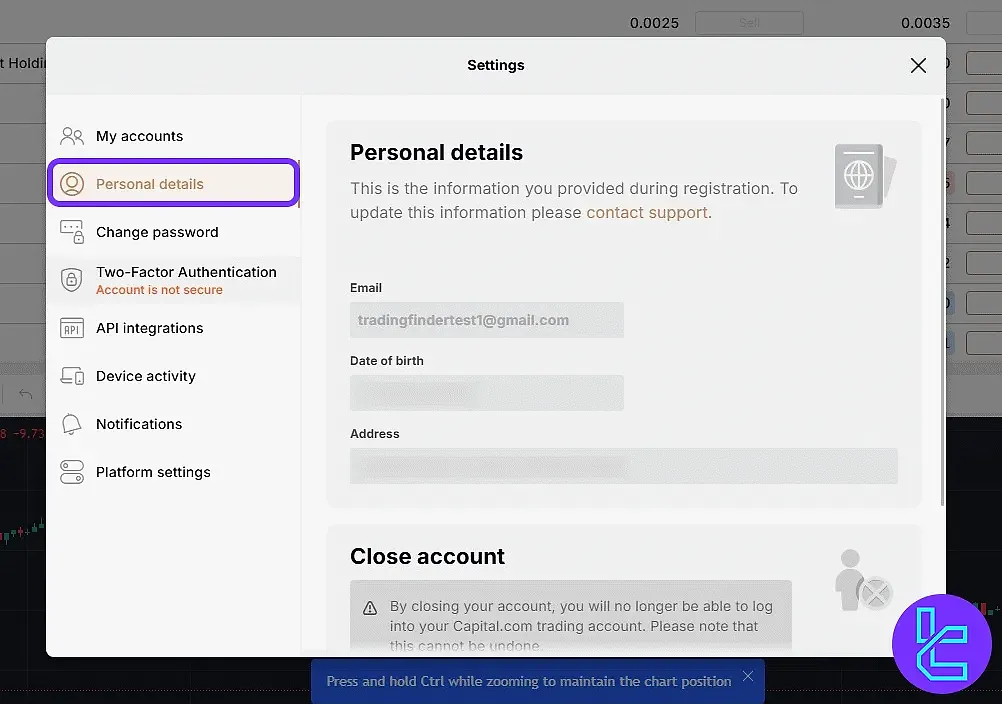Open Two-Factor Authentication settings
Image resolution: width=1002 pixels, height=704 pixels.
point(186,272)
